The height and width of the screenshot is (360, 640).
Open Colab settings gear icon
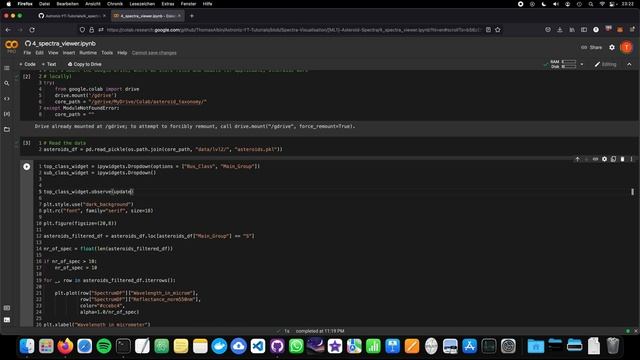coord(612,47)
